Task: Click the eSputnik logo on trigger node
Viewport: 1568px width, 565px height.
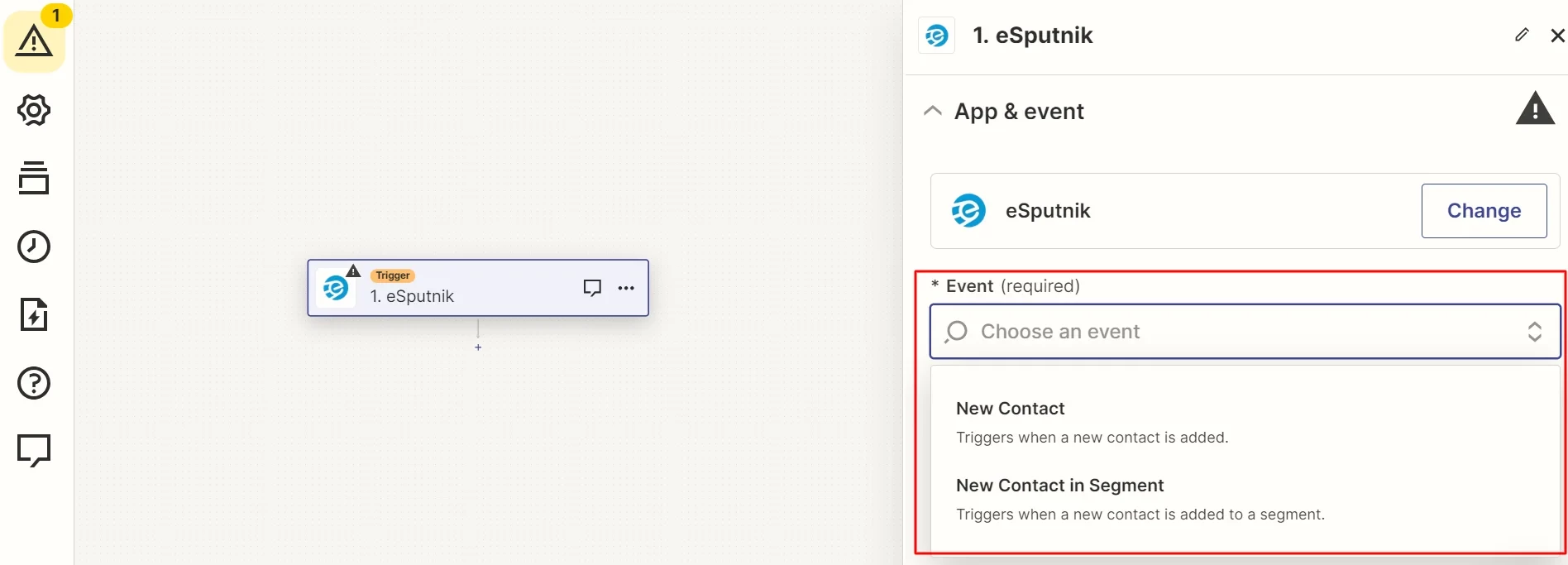Action: click(x=336, y=289)
